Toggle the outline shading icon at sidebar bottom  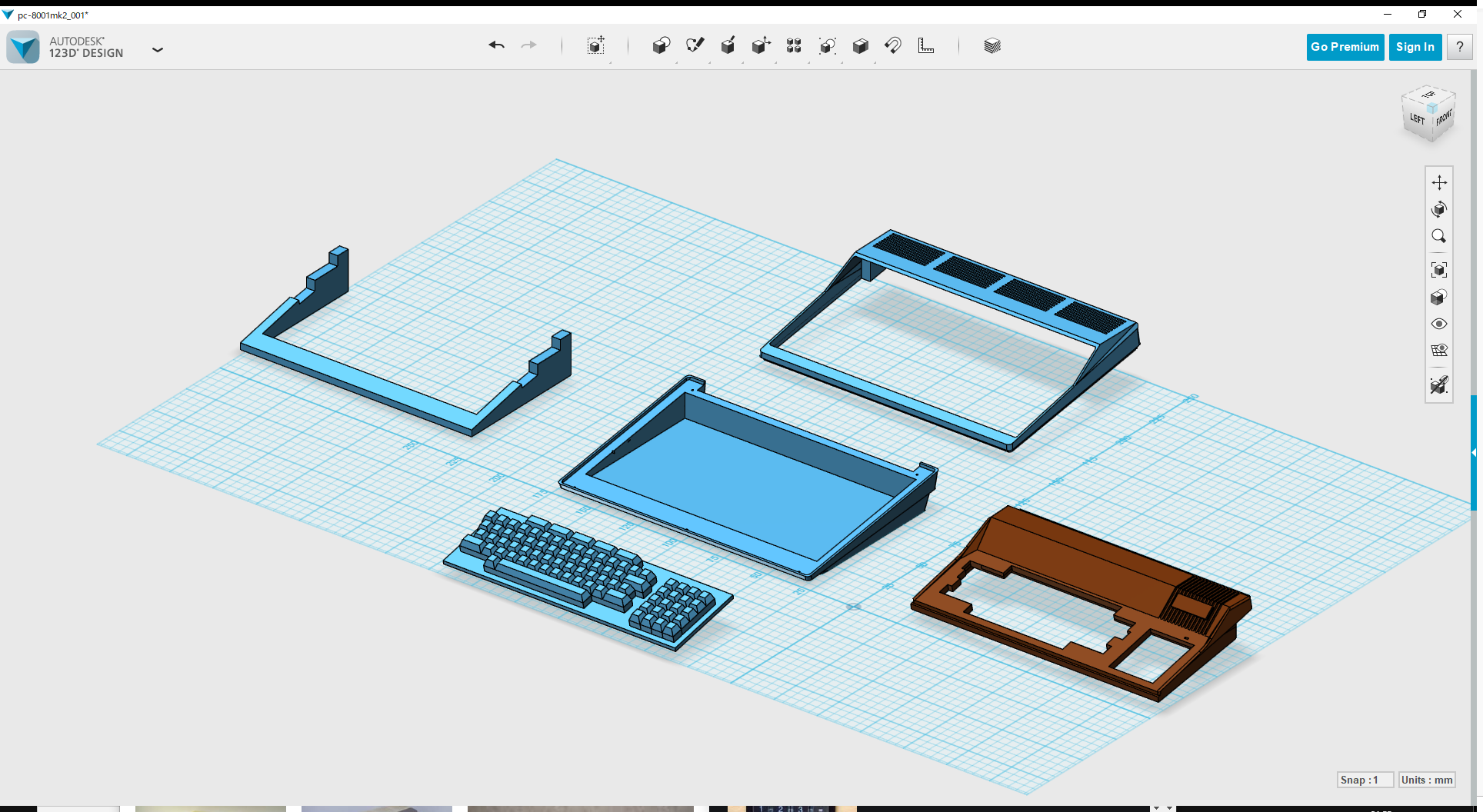point(1439,385)
